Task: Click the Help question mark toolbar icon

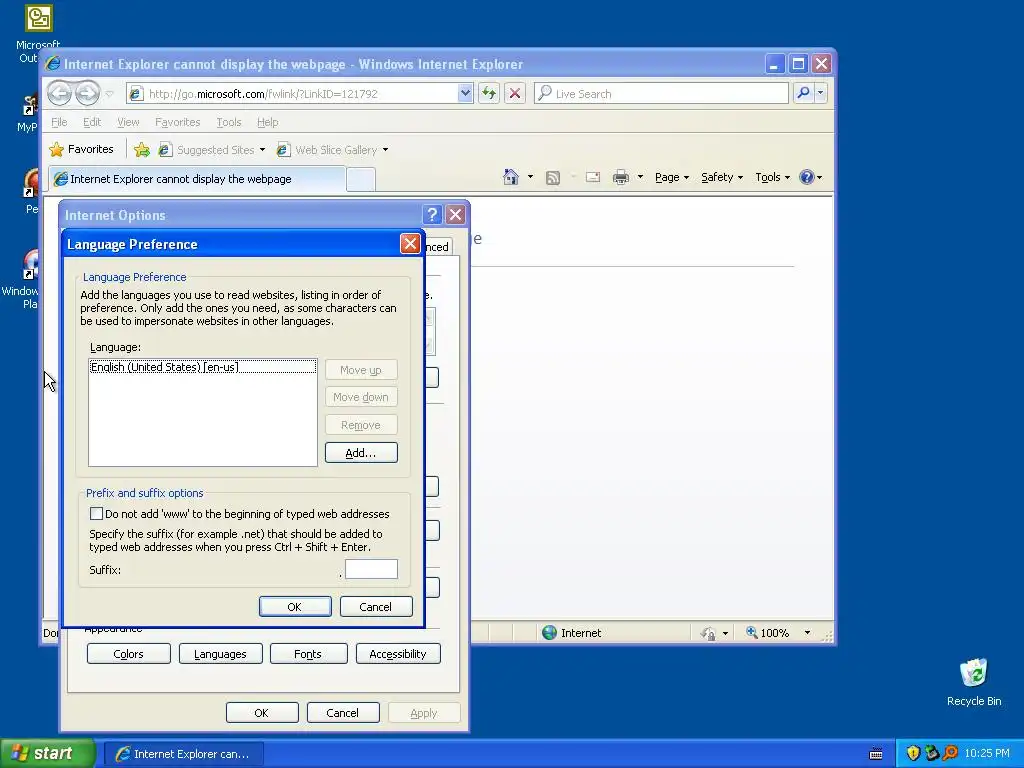Action: [807, 177]
